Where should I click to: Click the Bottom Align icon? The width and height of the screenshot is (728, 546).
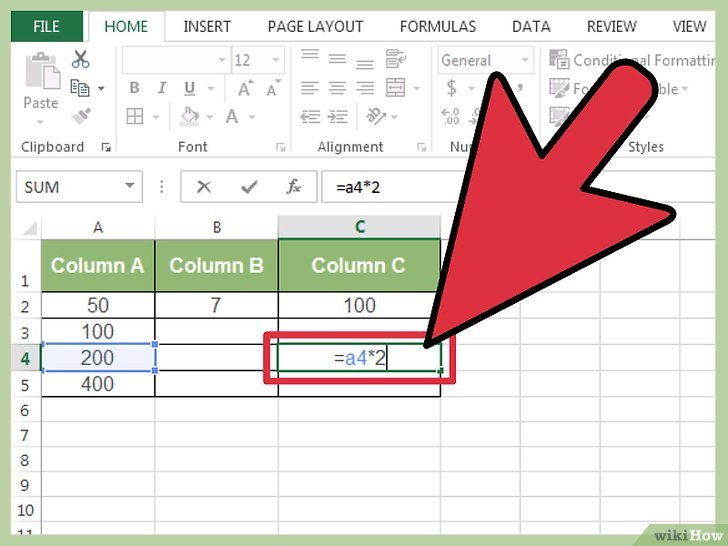tap(365, 64)
